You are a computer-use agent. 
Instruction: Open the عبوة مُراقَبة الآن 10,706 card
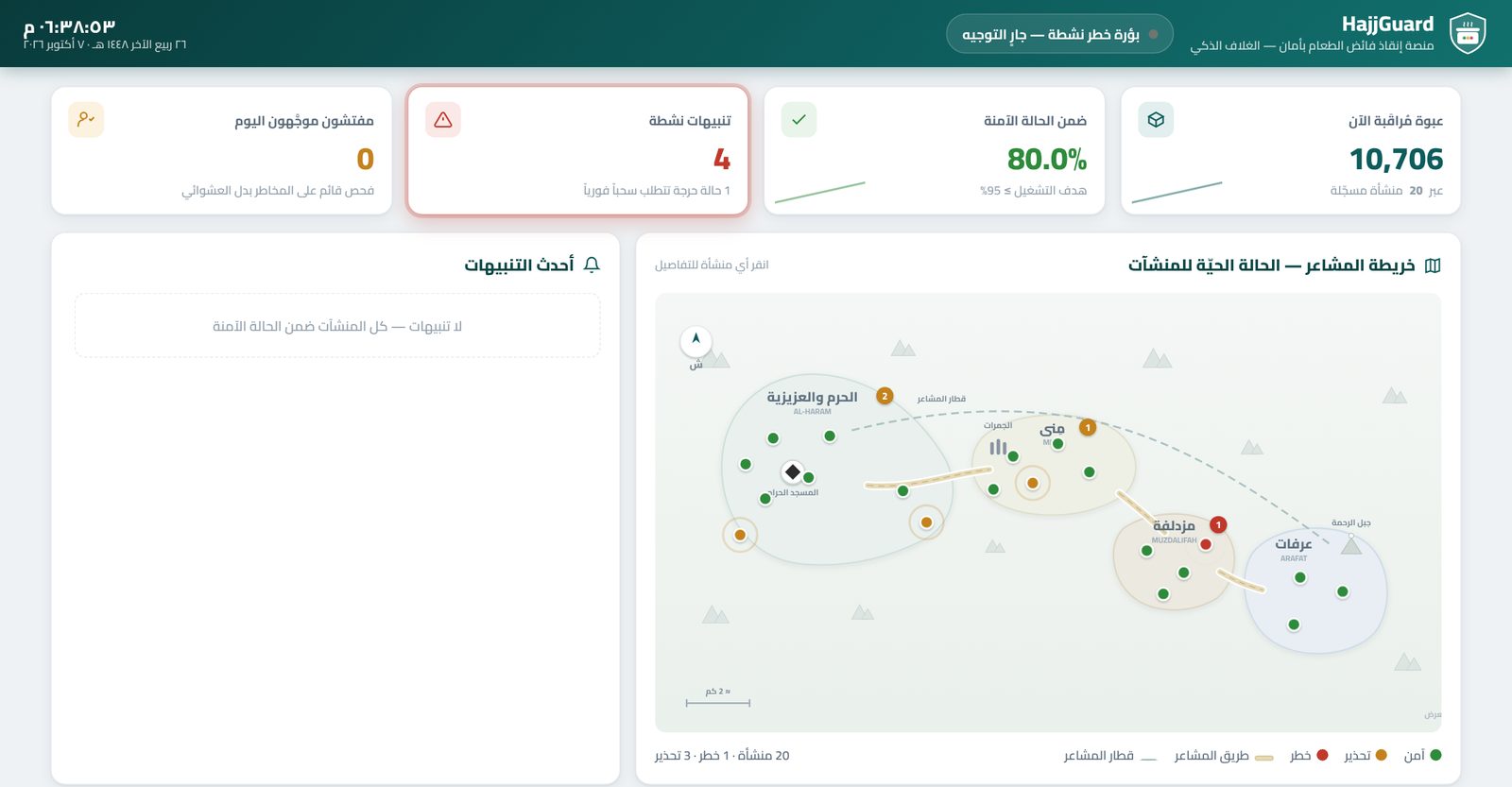tap(1291, 151)
